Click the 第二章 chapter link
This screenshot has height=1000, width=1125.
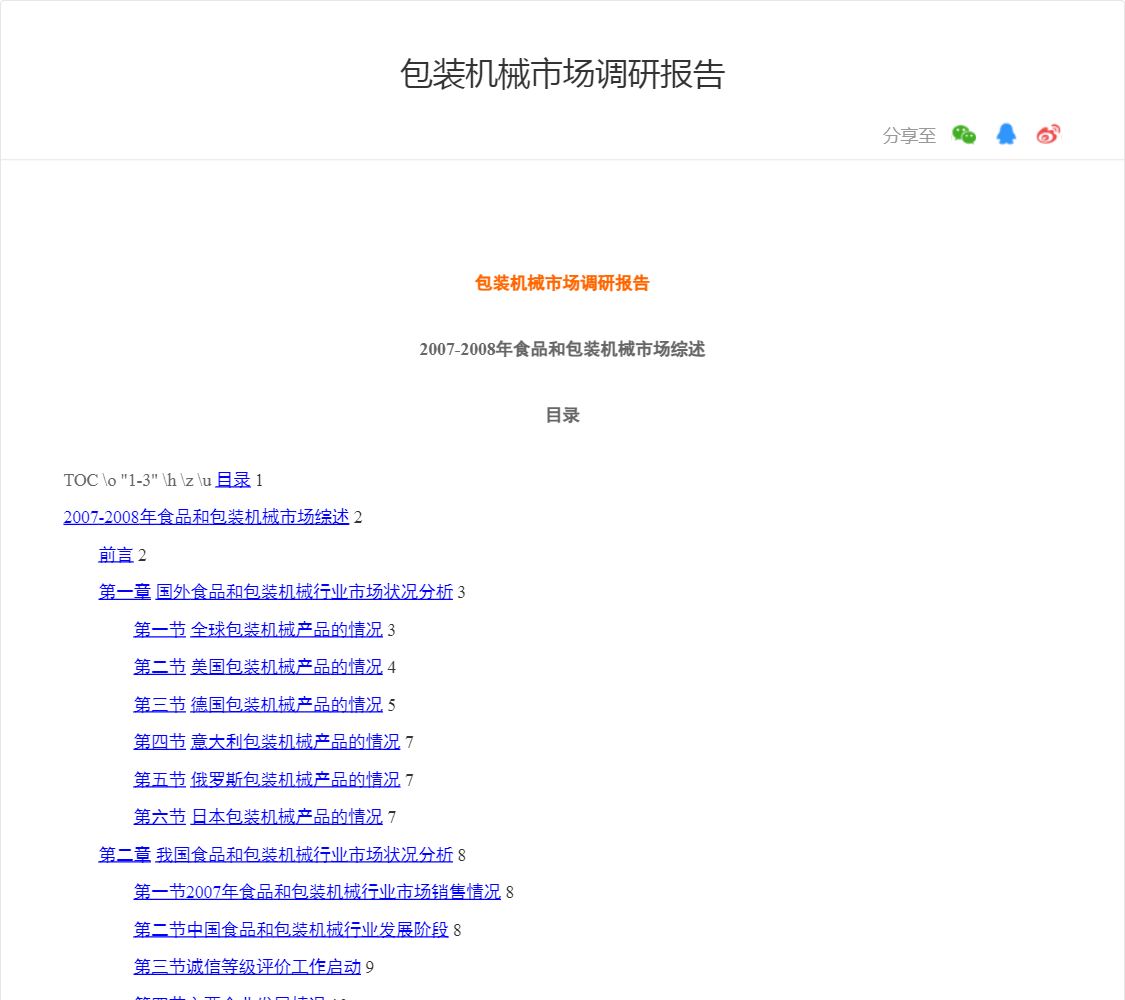coord(124,855)
